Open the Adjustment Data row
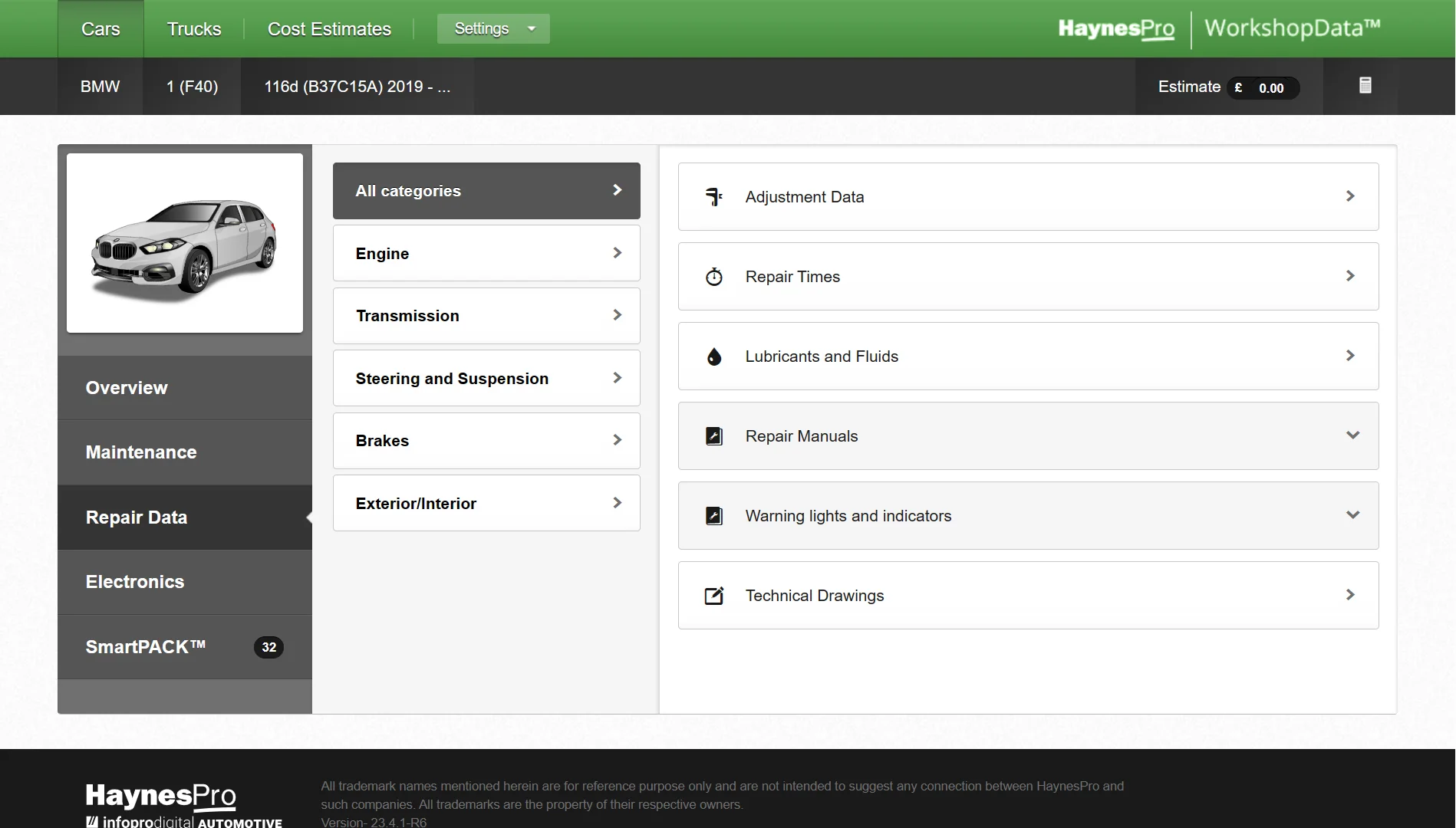This screenshot has height=828, width=1456. (1028, 197)
